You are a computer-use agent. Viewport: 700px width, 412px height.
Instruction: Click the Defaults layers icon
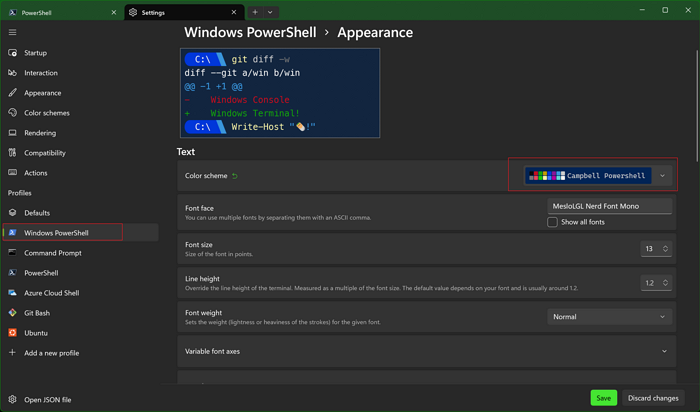point(12,212)
